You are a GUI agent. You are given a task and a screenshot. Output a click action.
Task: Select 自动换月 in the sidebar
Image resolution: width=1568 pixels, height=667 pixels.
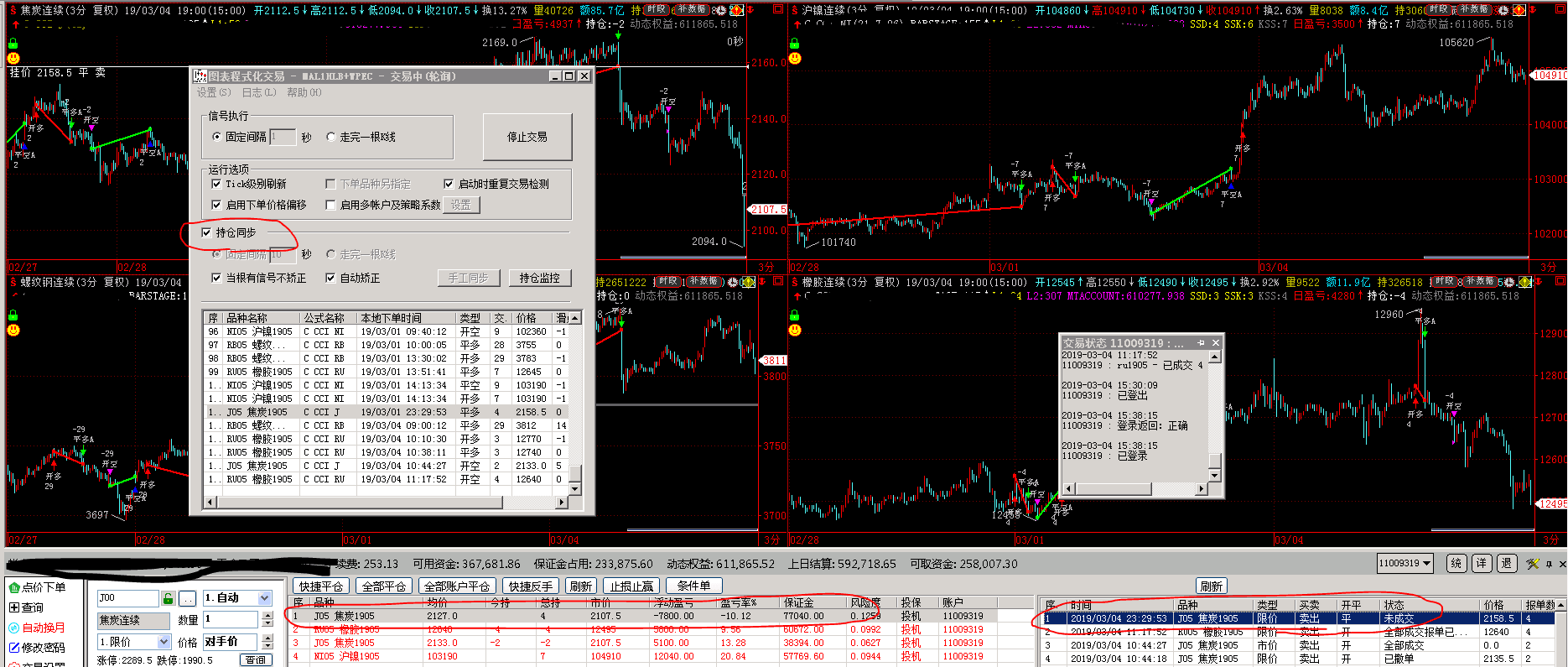[36, 628]
